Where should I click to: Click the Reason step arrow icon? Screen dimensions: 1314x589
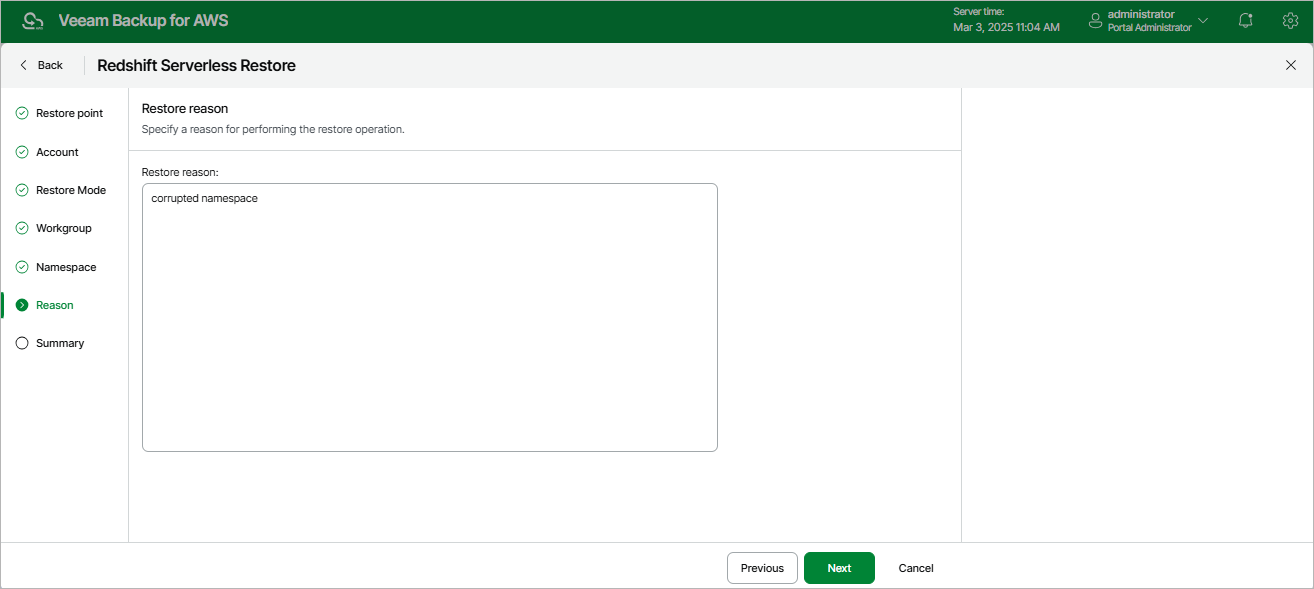click(x=22, y=305)
